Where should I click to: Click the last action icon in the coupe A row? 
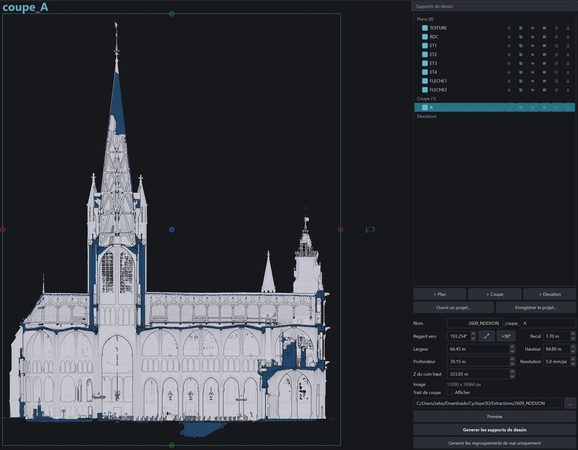(x=568, y=108)
